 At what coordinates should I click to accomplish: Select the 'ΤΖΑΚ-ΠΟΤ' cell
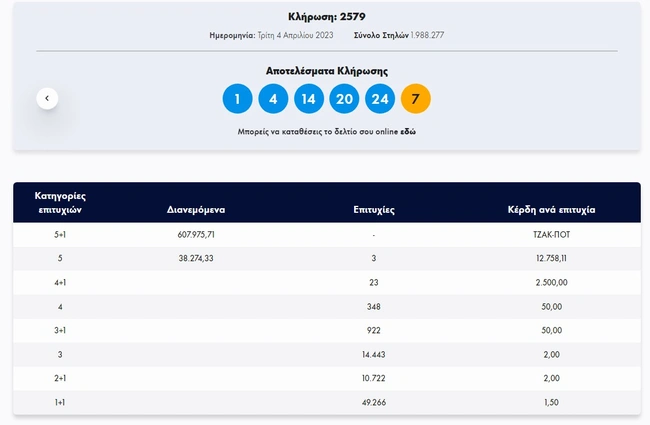[x=552, y=234]
